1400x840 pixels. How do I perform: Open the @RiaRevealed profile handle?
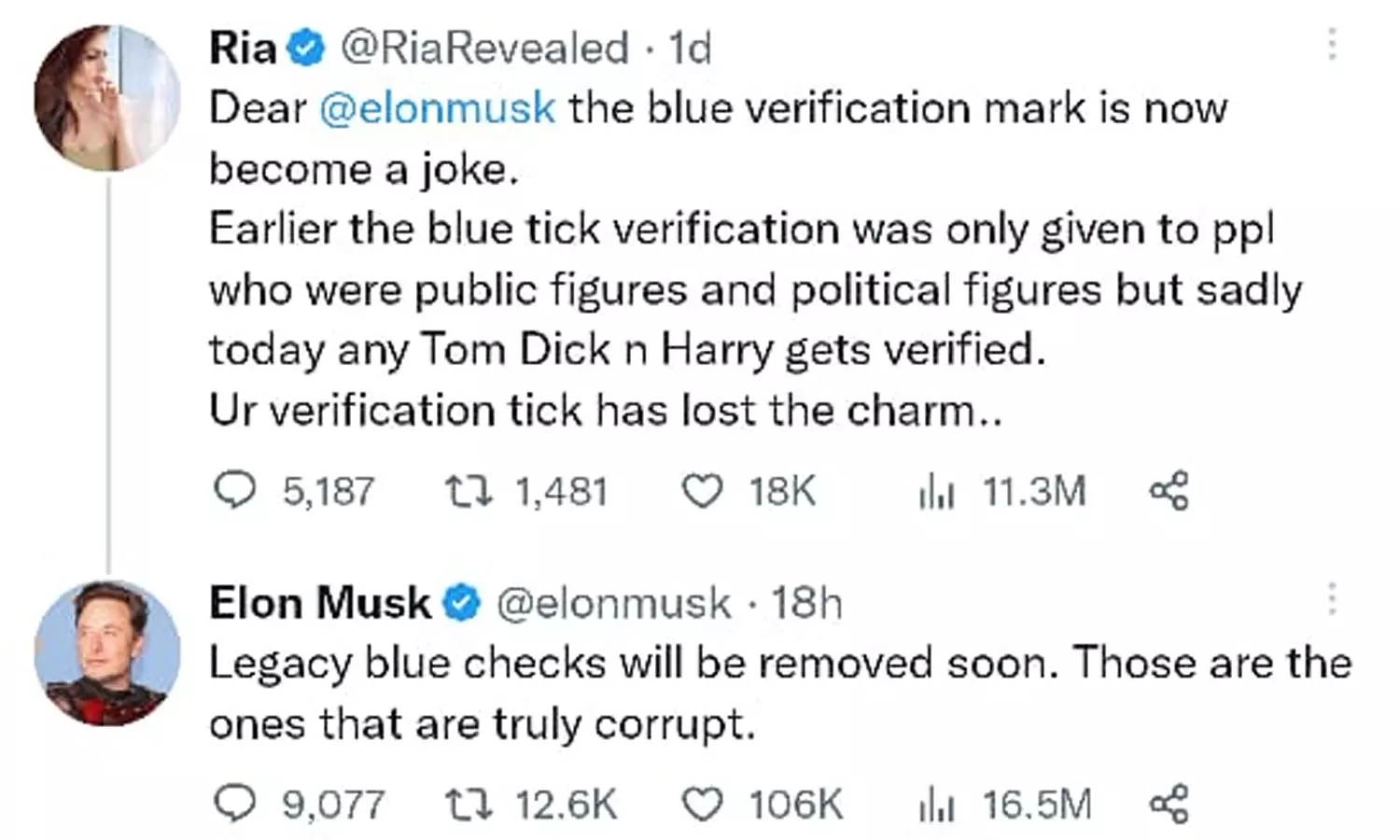tap(483, 48)
